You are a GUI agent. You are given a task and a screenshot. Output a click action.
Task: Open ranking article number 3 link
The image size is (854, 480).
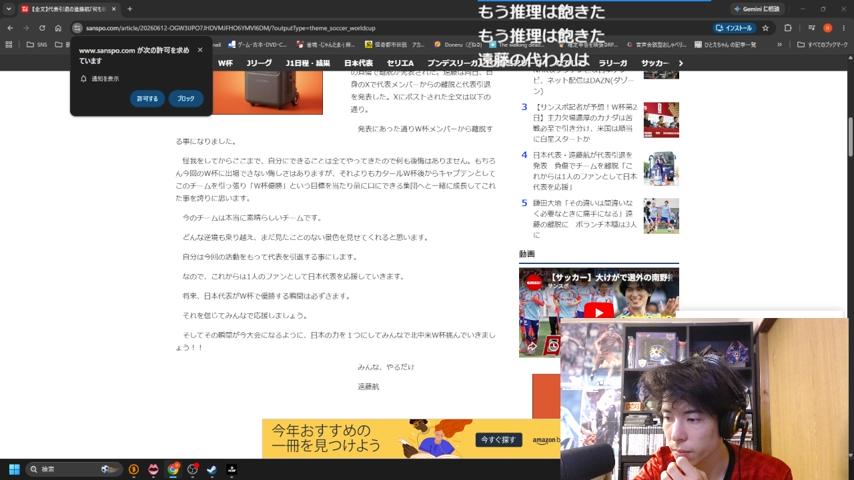583,123
